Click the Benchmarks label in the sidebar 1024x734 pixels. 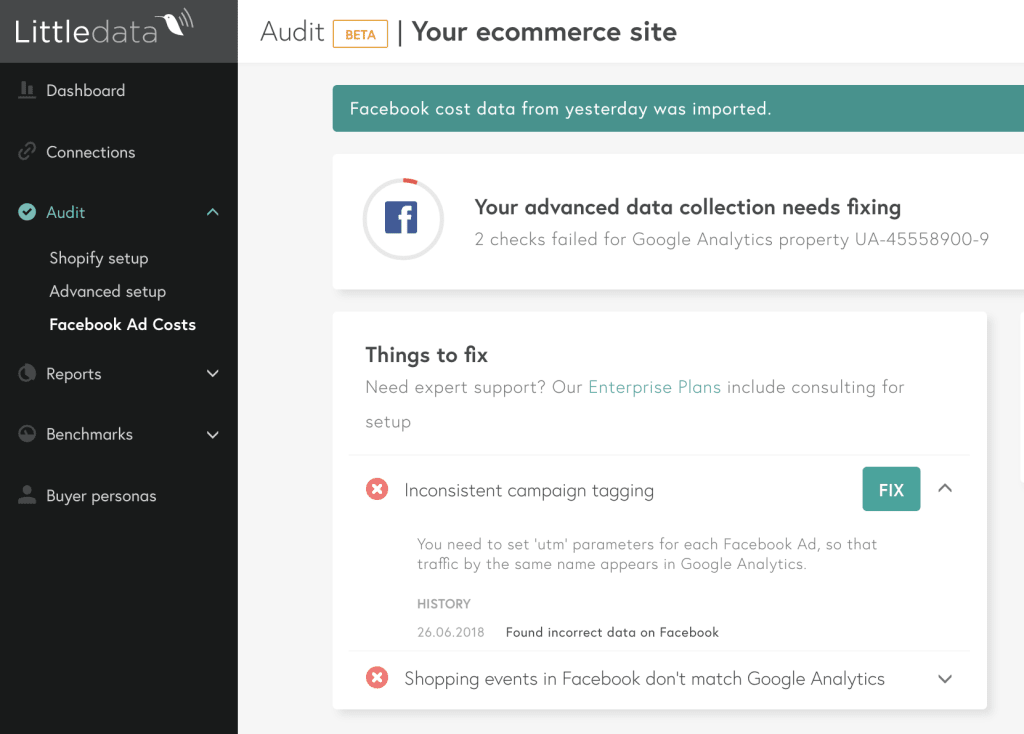[x=89, y=434]
